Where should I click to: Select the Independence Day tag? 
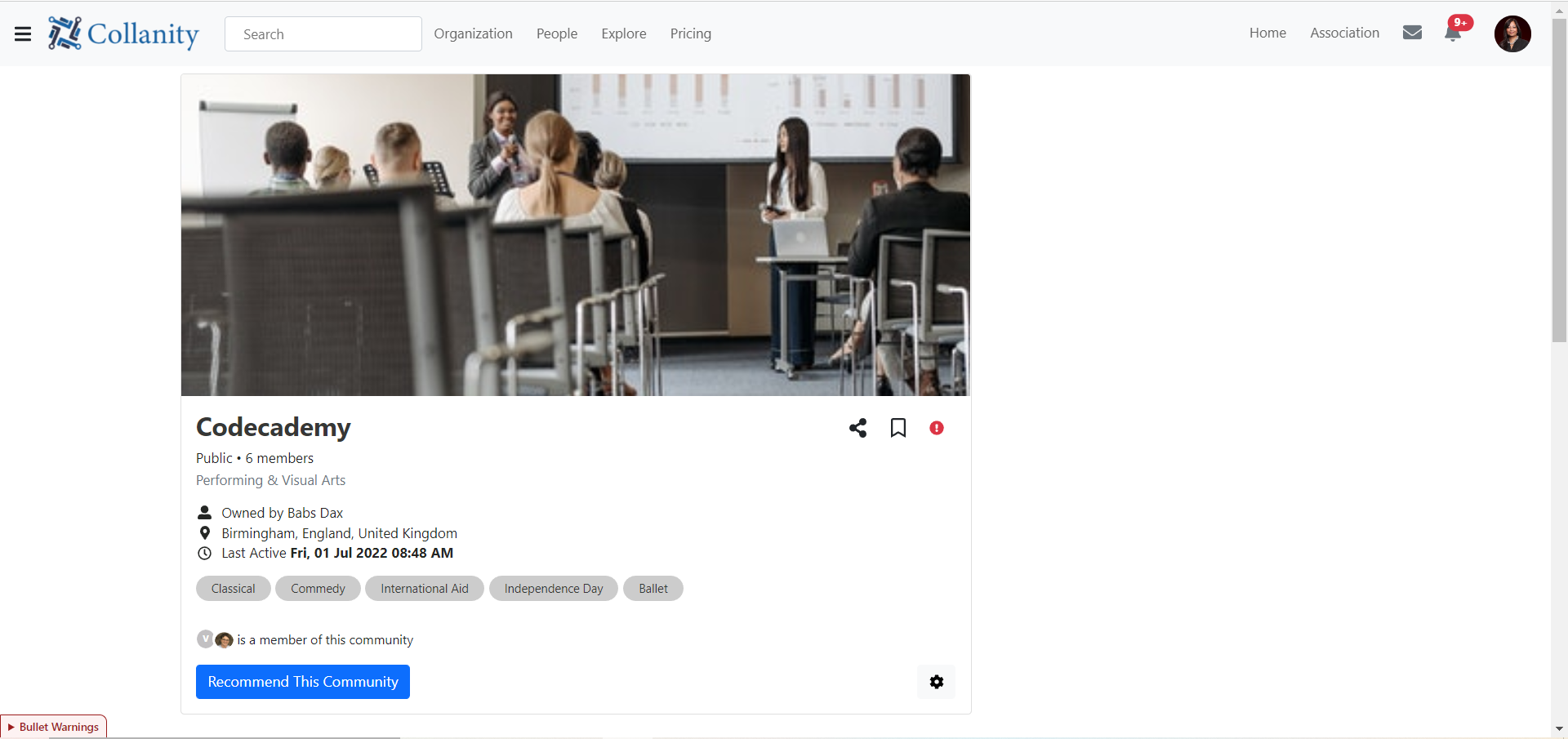pyautogui.click(x=554, y=589)
